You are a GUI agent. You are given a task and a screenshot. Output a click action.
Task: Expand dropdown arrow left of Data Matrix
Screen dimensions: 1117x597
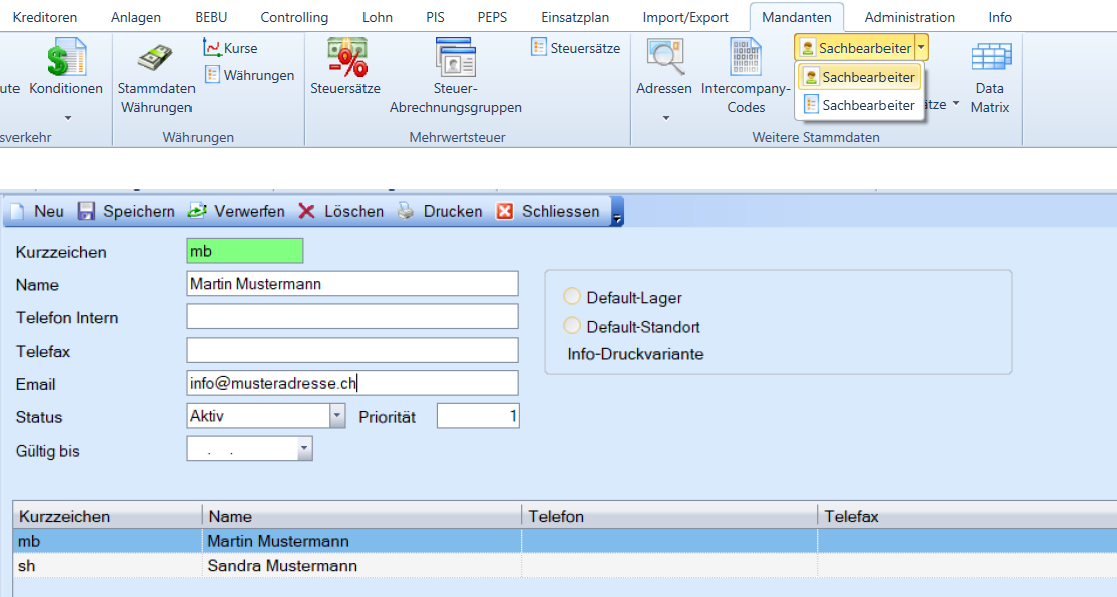(955, 104)
